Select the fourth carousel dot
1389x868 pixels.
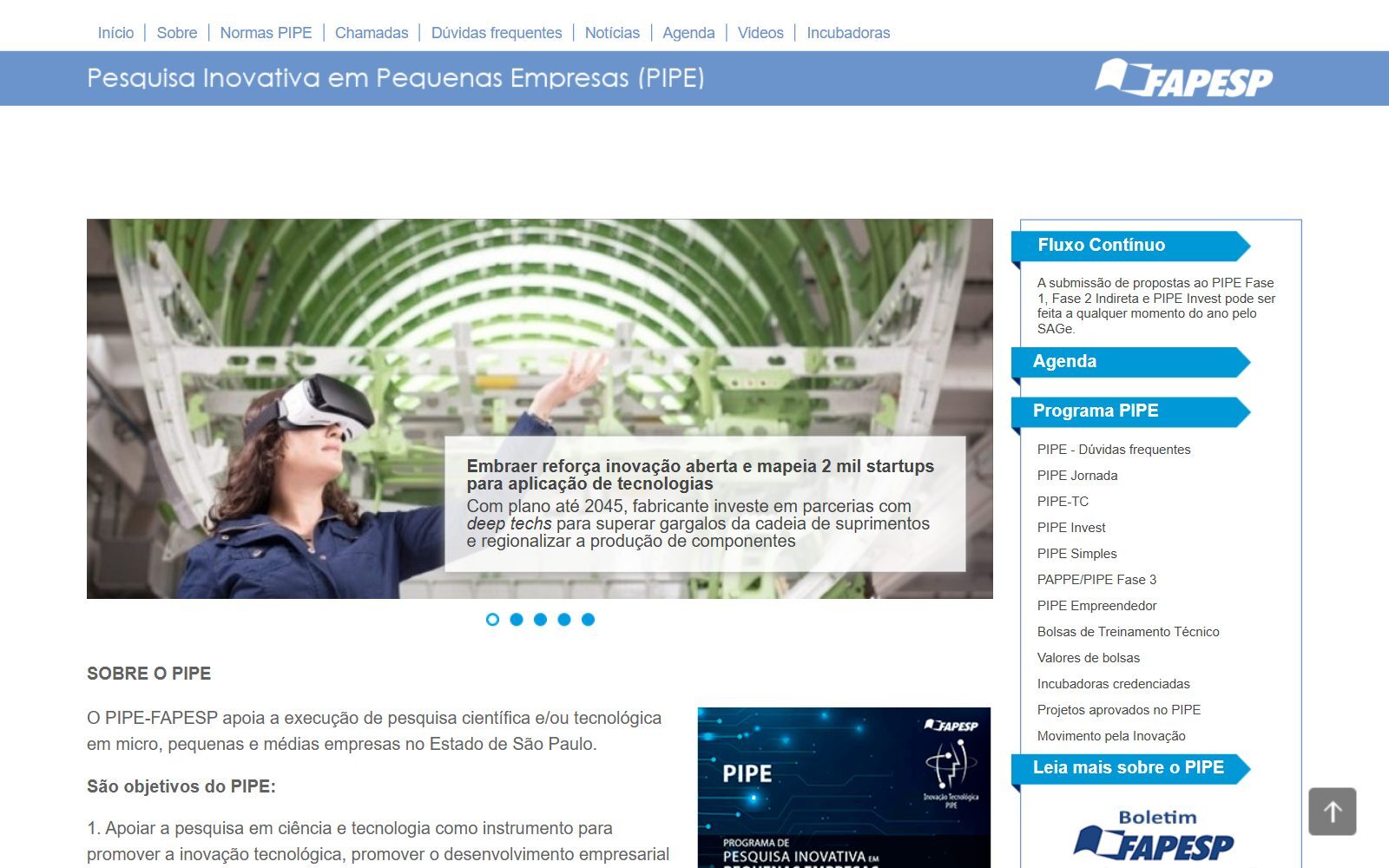[564, 619]
